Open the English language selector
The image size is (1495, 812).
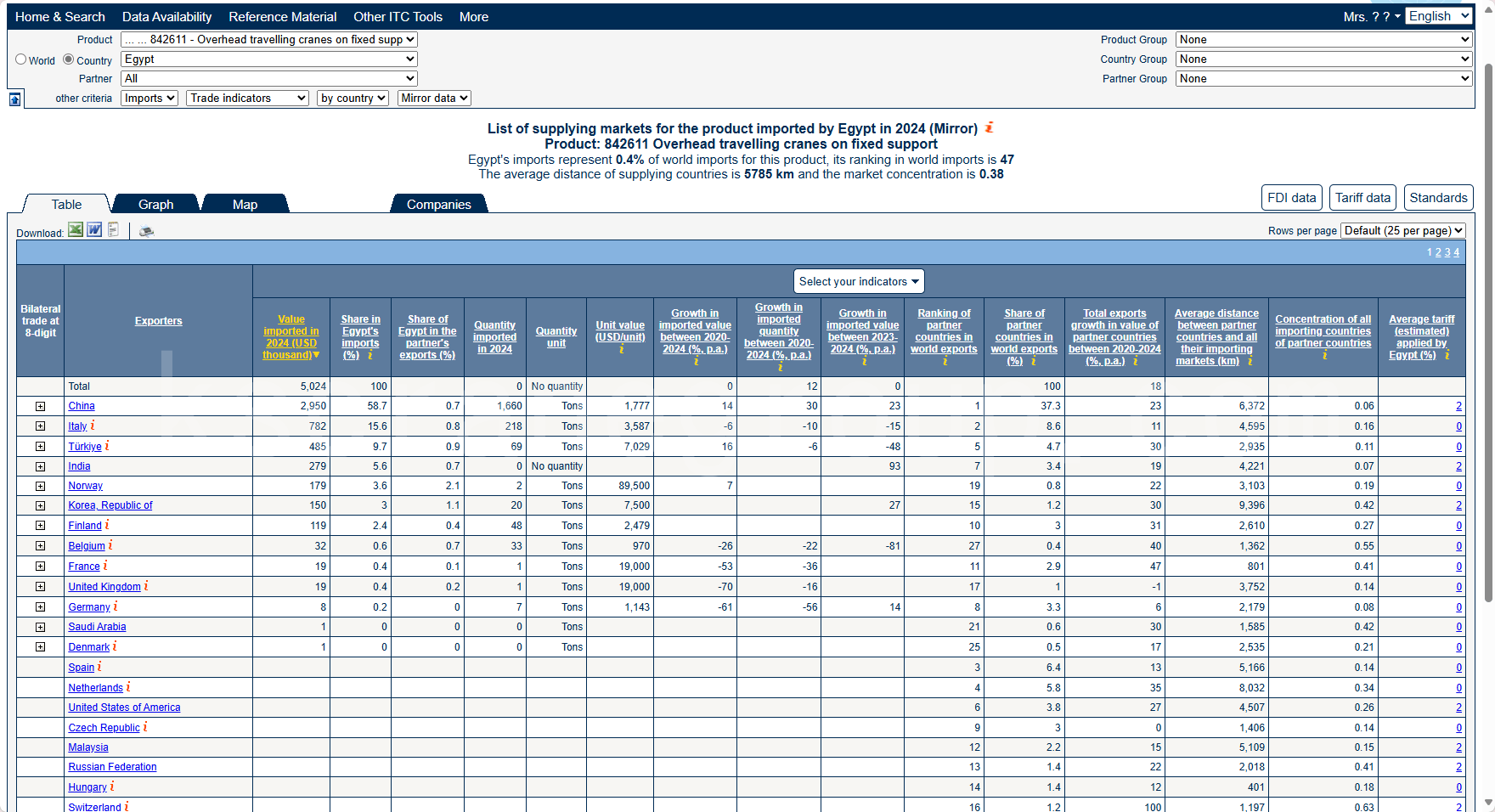1439,16
